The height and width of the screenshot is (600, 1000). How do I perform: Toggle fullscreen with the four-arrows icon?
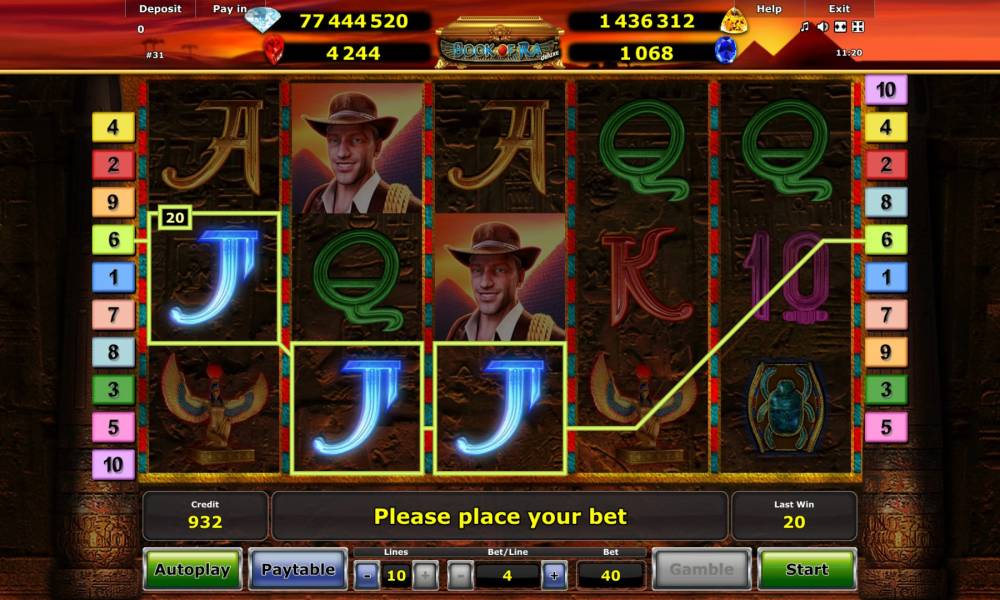(x=858, y=26)
